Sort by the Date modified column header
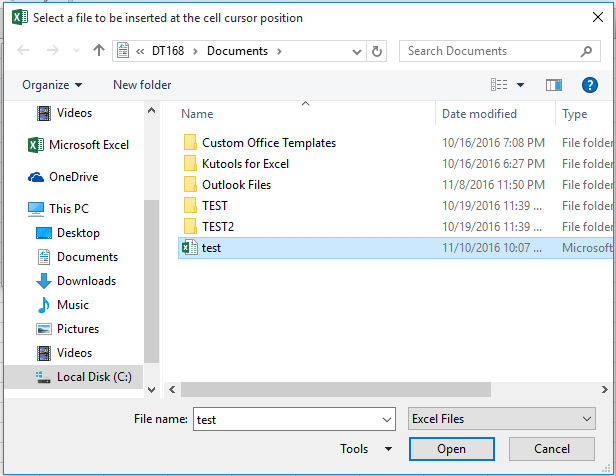Screen dimensions: 616x476 point(480,114)
